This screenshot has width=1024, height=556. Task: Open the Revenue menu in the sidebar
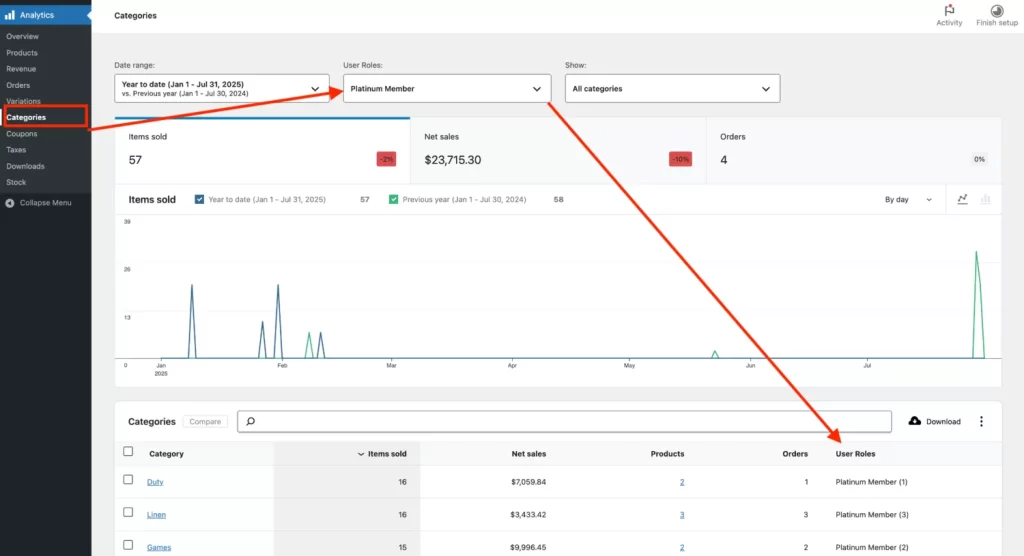21,69
